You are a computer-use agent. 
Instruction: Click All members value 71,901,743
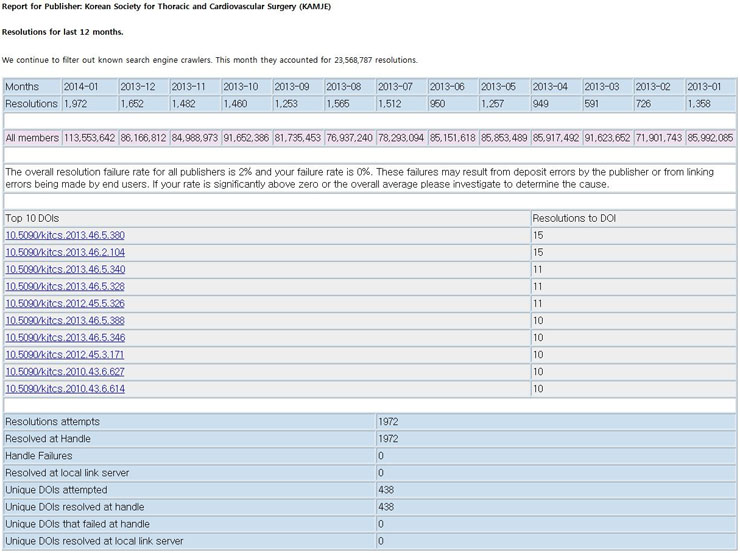point(659,138)
